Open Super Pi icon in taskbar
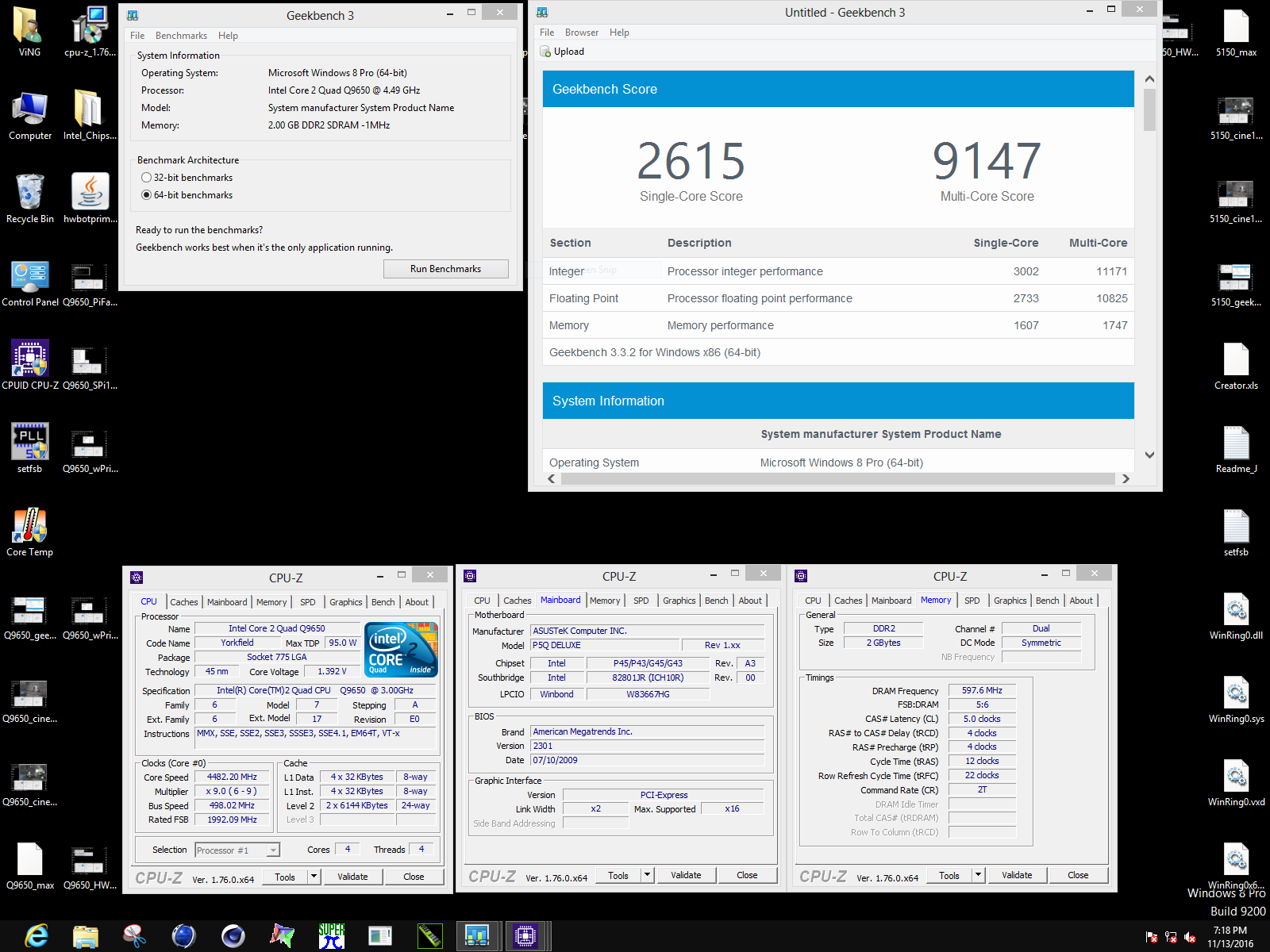 pyautogui.click(x=331, y=936)
